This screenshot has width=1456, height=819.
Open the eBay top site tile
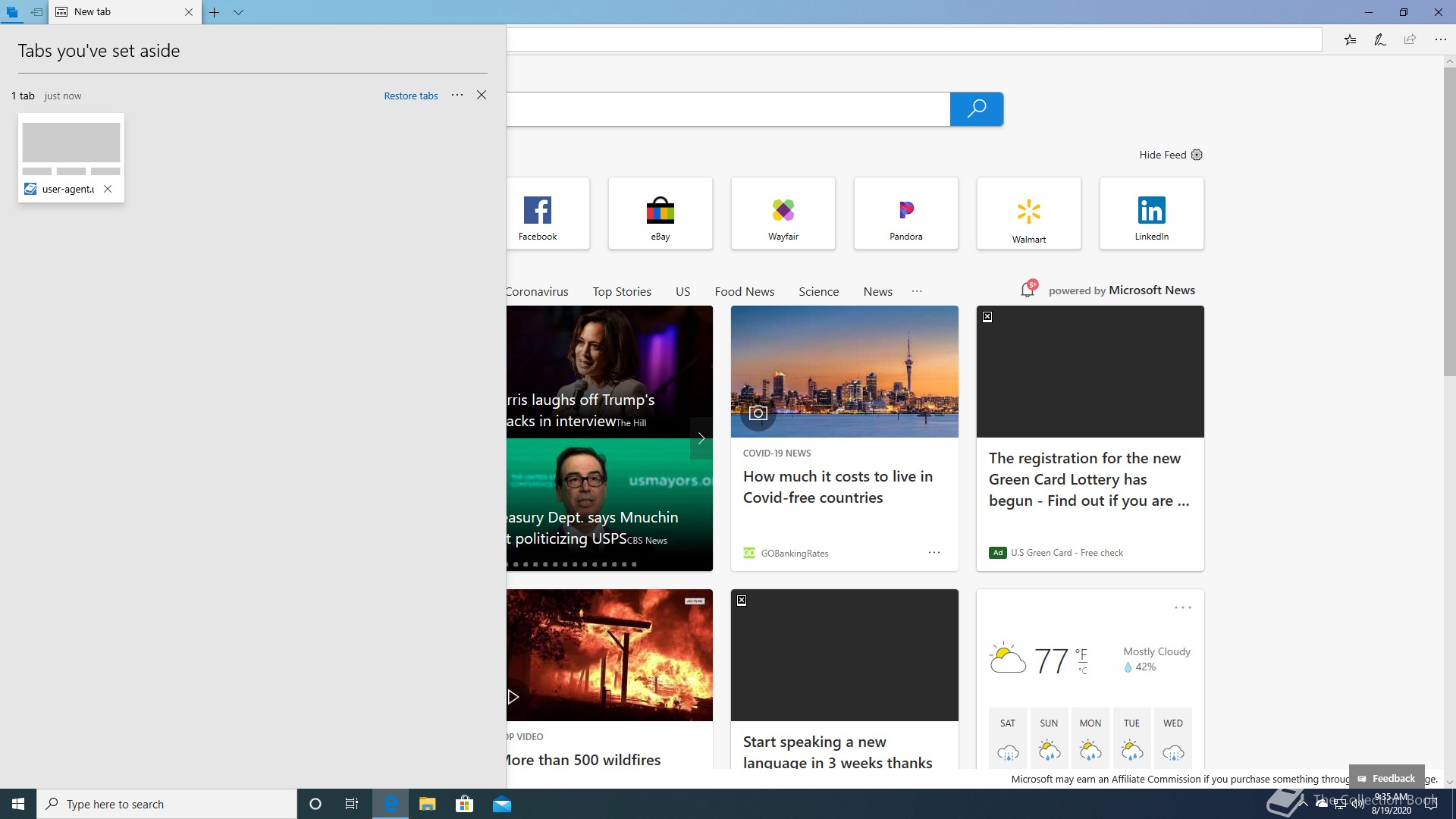coord(661,213)
